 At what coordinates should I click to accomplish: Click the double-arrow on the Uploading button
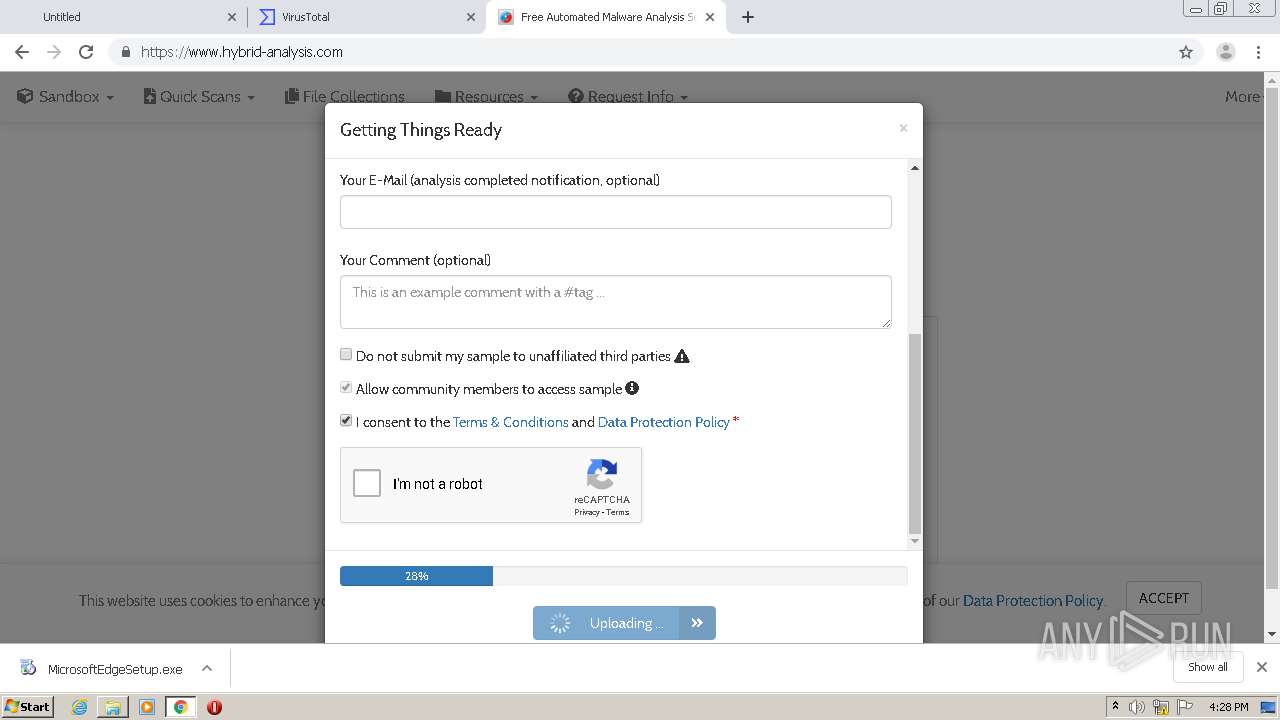tap(697, 623)
